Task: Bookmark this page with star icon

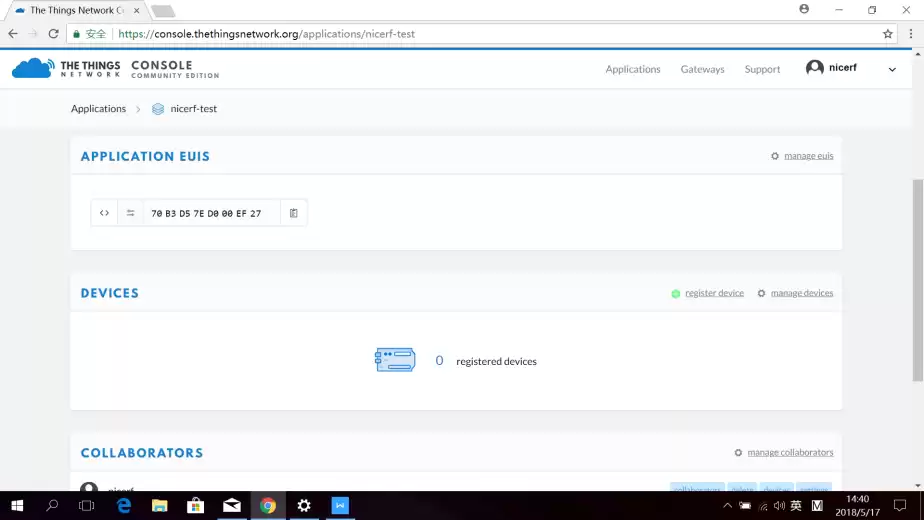Action: coord(887,33)
